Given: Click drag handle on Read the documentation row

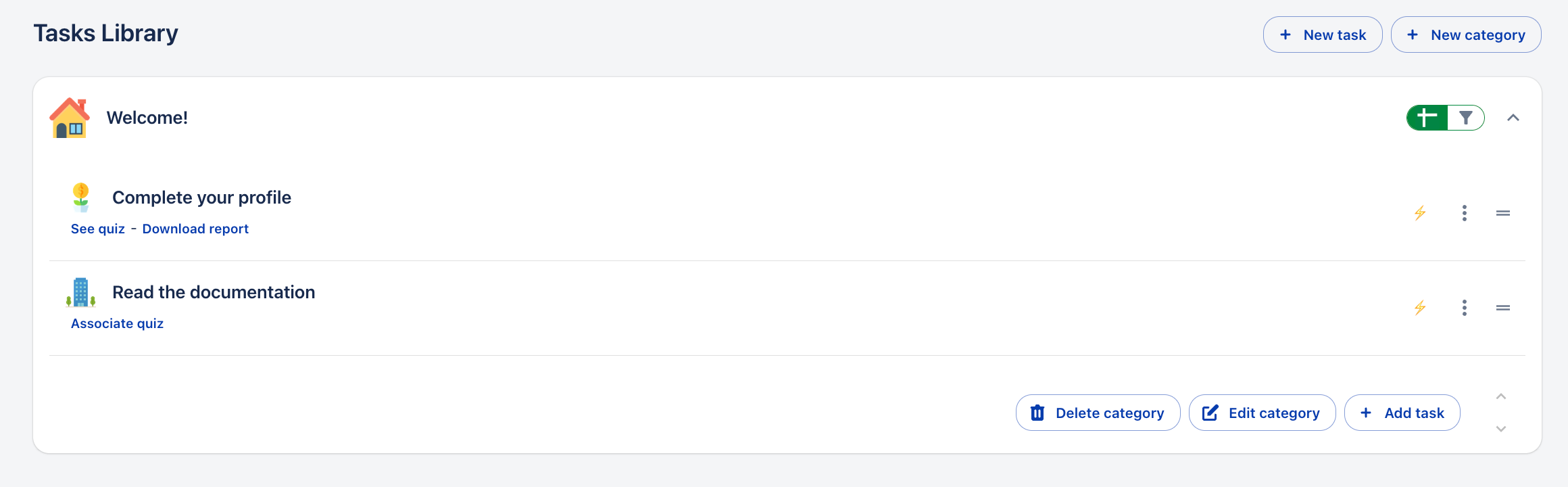Looking at the screenshot, I should [1503, 308].
